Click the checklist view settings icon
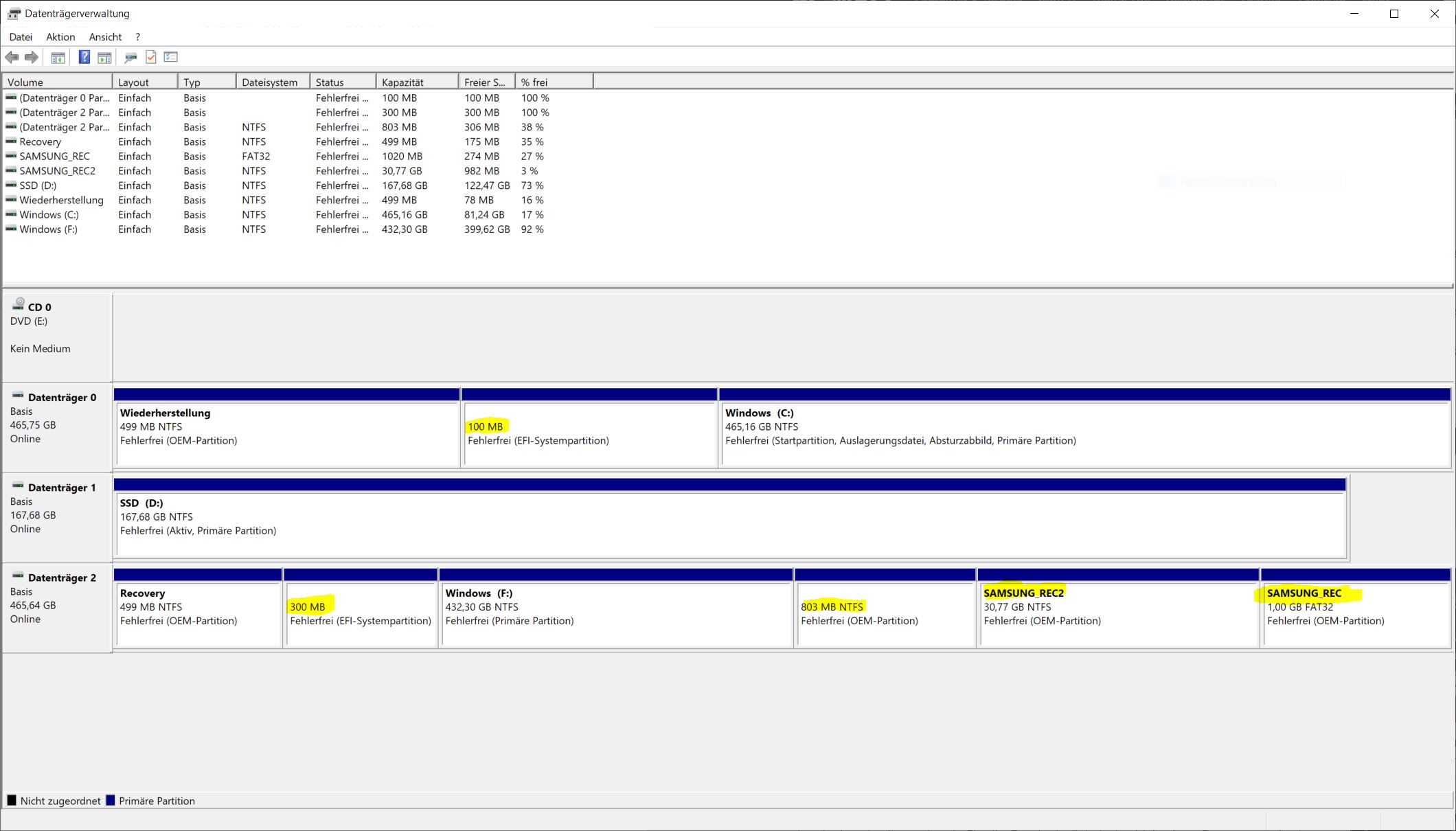1456x831 pixels. (171, 58)
